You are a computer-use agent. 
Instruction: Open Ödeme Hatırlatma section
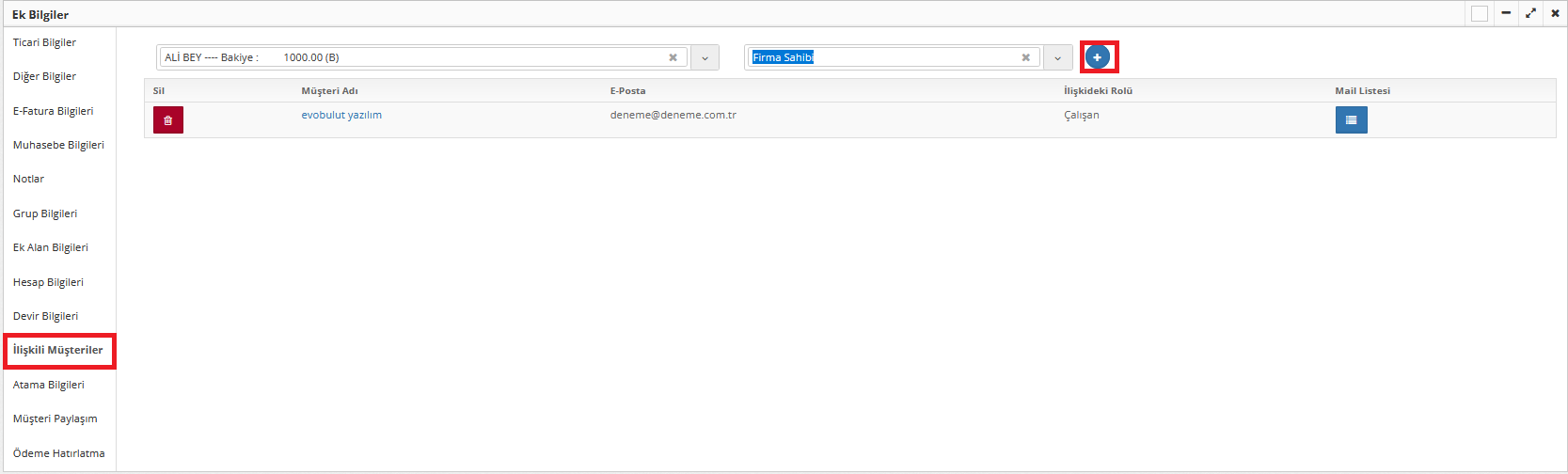58,453
